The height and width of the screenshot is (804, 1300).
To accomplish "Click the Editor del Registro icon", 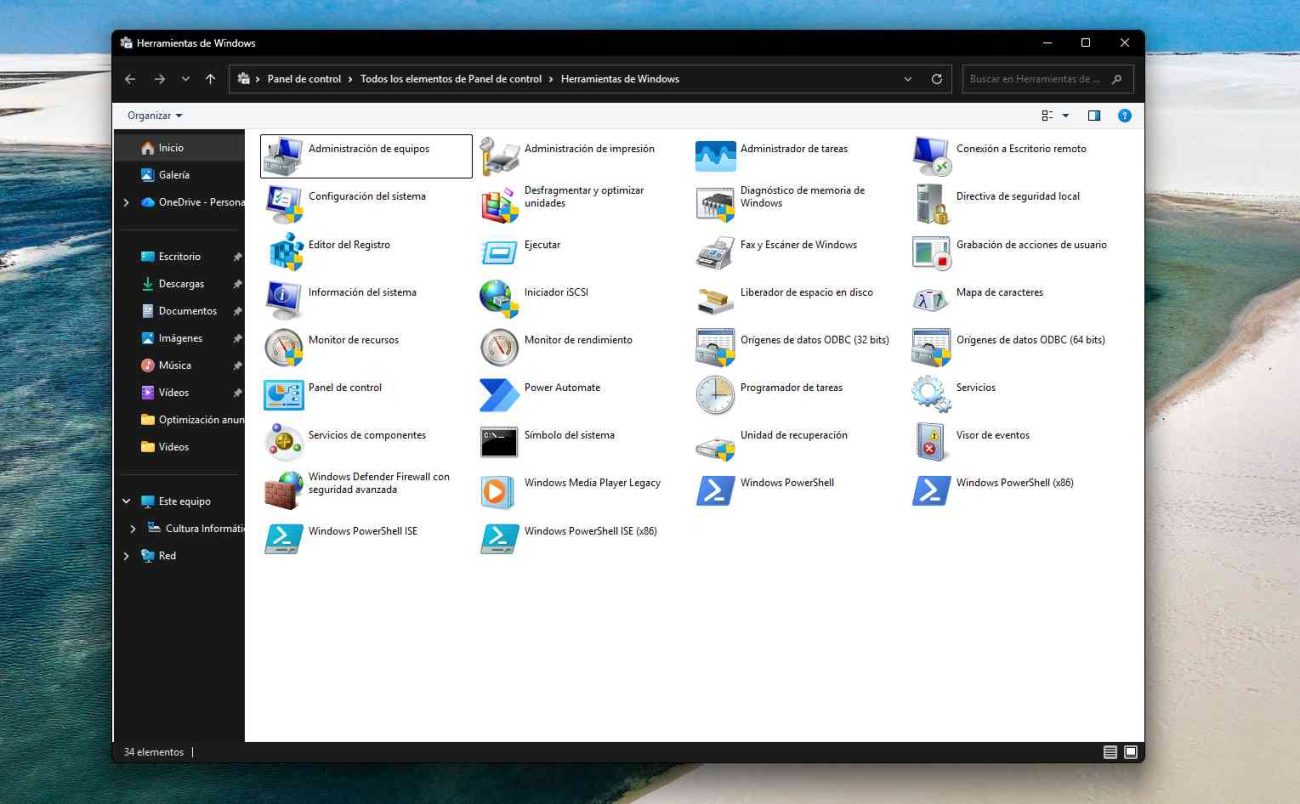I will (x=284, y=252).
